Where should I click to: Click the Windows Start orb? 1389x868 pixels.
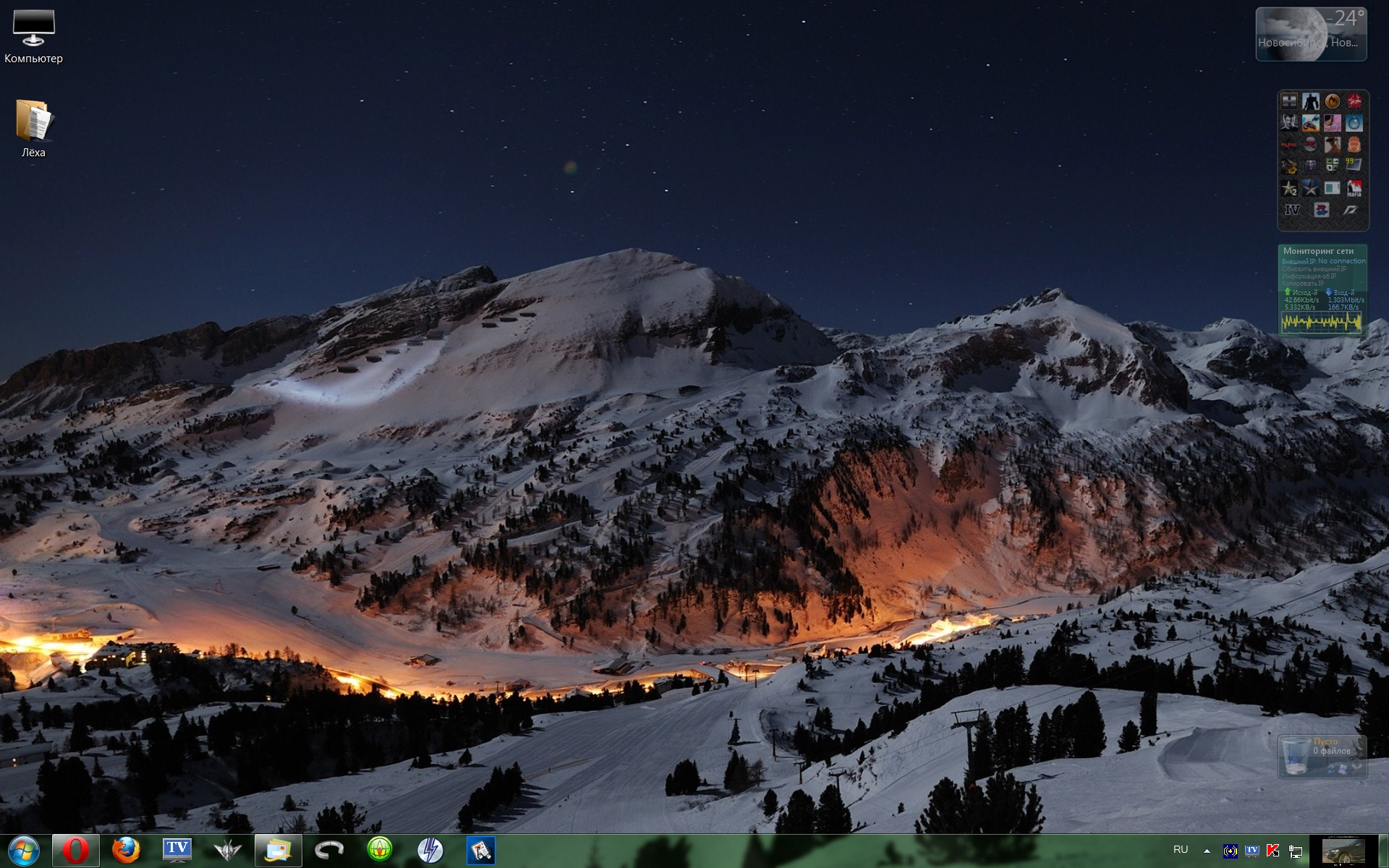(x=24, y=851)
